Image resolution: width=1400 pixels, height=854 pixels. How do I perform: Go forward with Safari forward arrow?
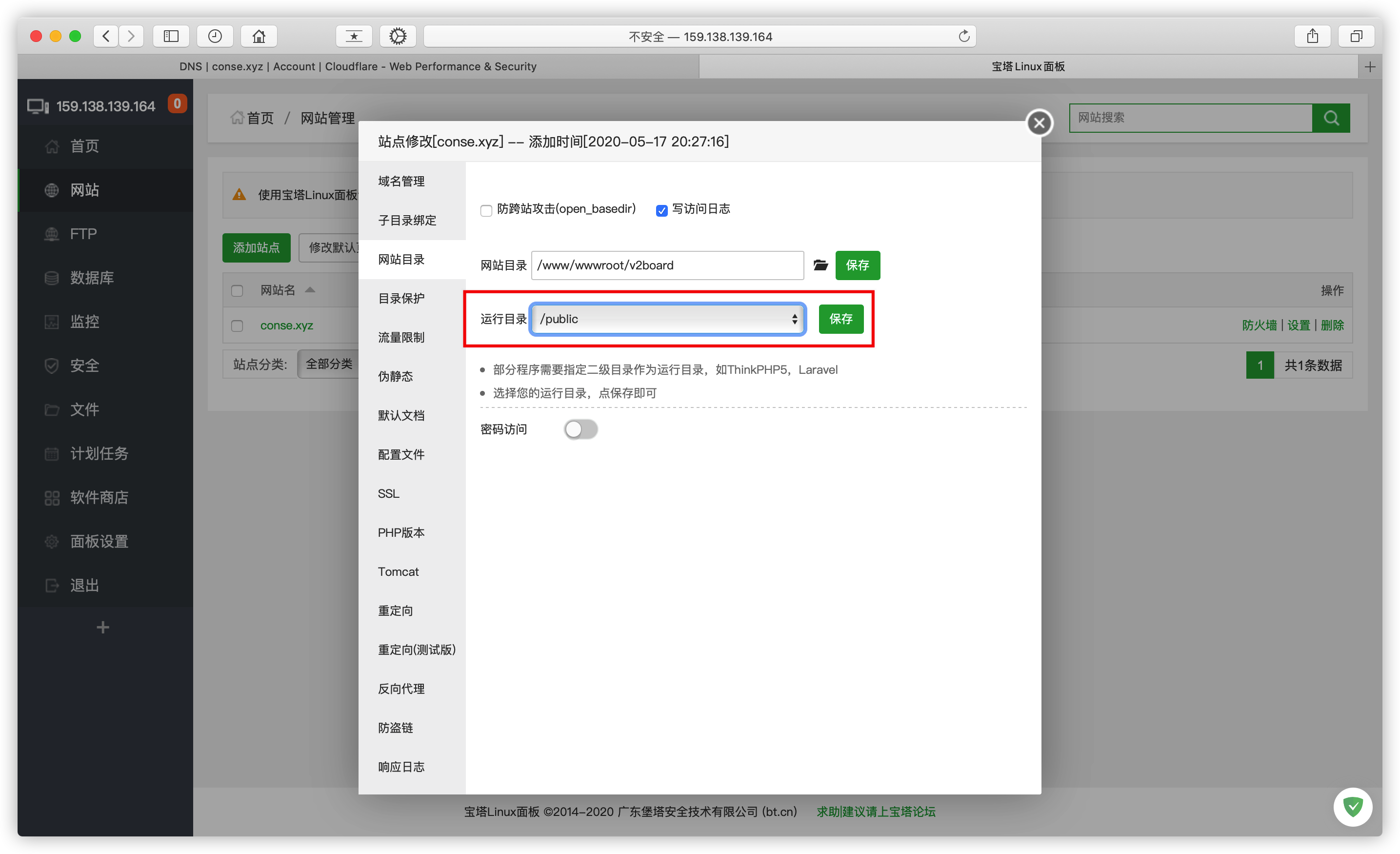pos(131,37)
